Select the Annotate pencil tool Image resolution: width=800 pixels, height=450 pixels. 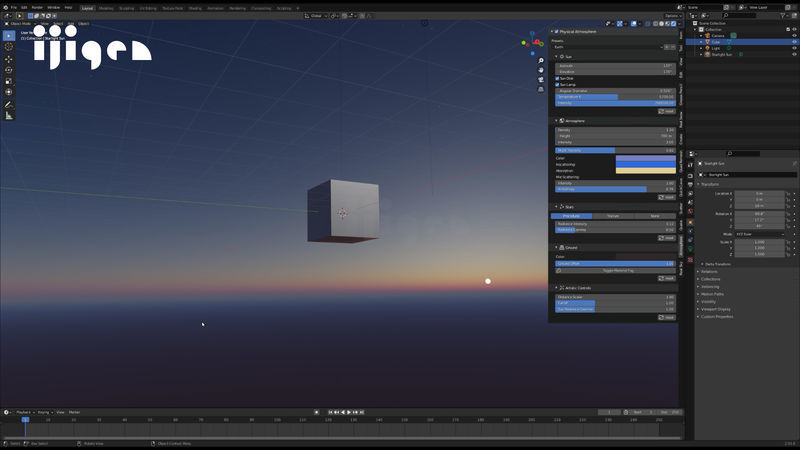(x=9, y=105)
